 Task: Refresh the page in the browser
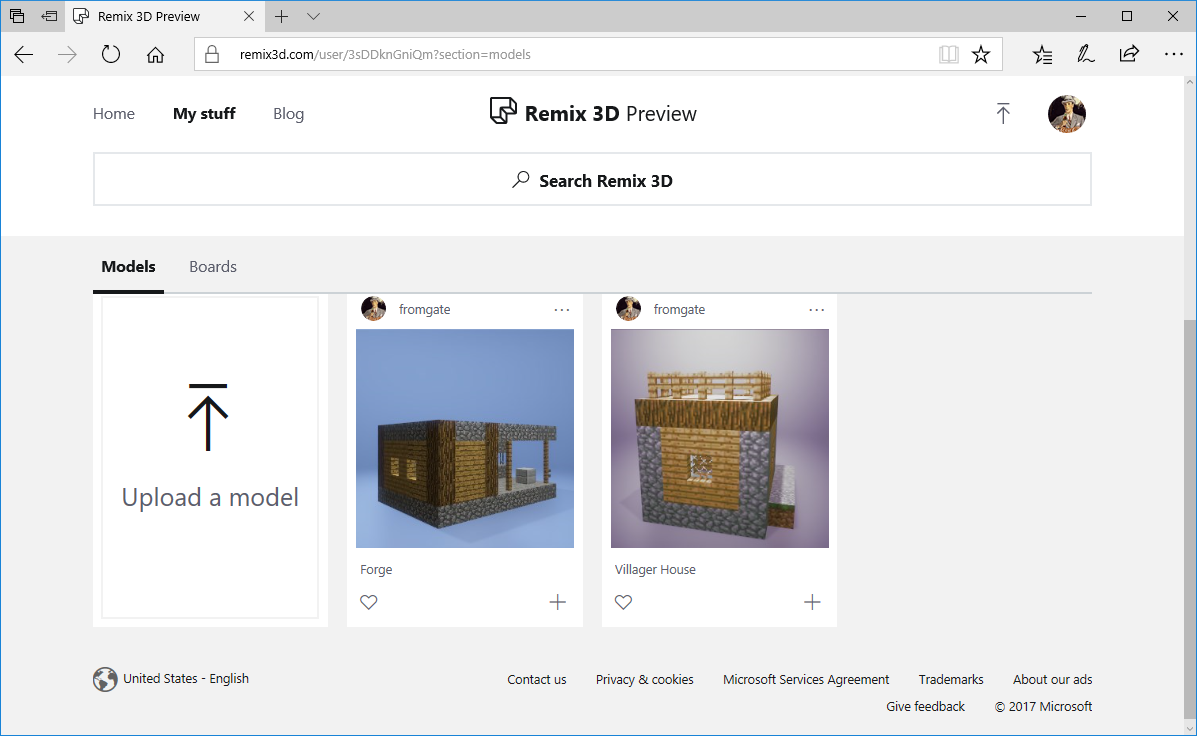tap(111, 55)
